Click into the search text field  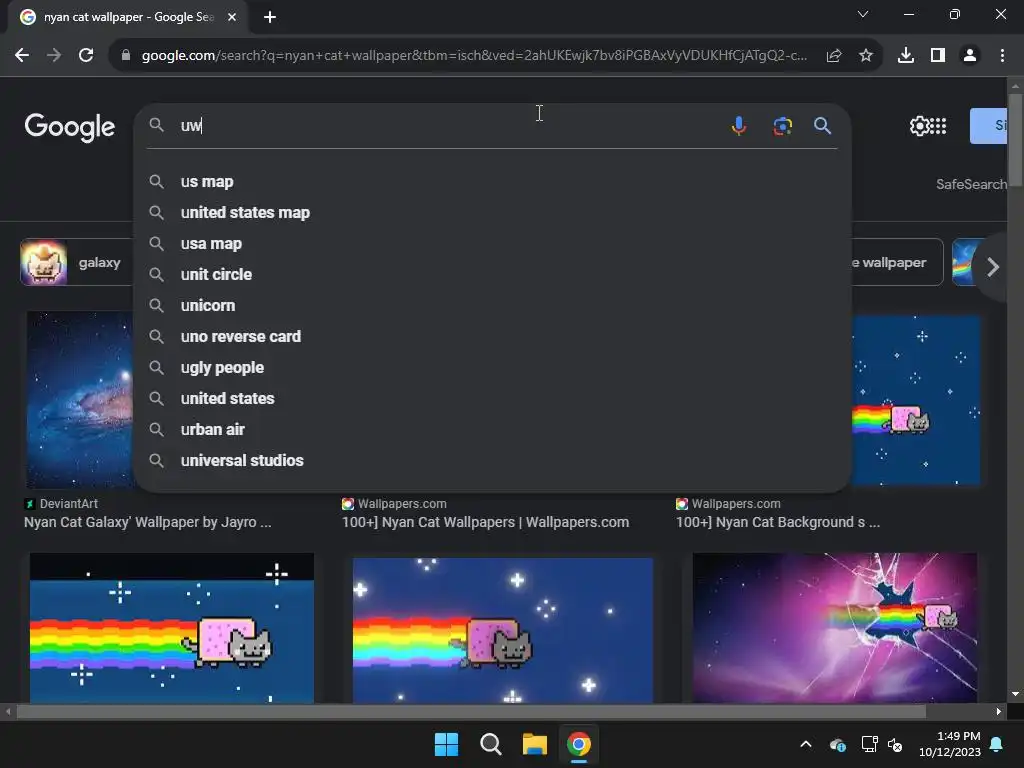(451, 125)
